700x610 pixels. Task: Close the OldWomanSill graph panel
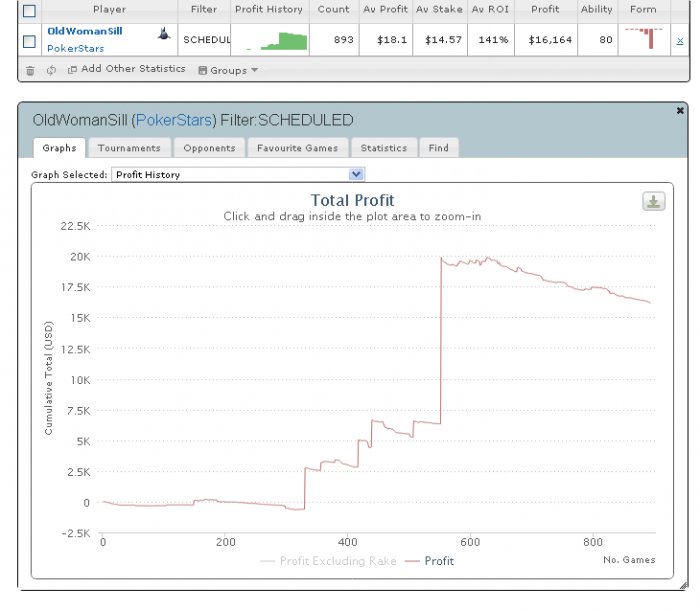[x=680, y=110]
